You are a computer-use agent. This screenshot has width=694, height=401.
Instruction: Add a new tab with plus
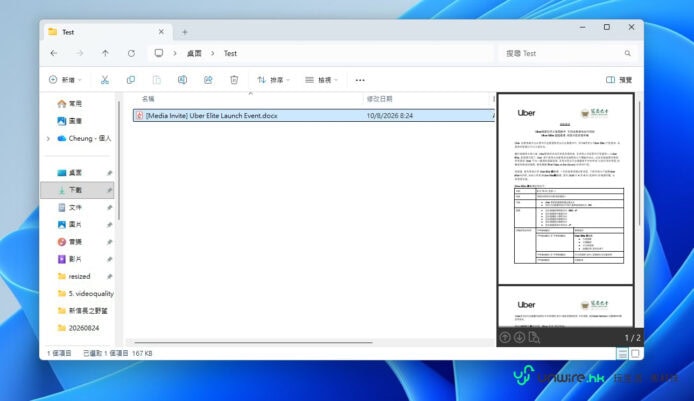(x=185, y=32)
